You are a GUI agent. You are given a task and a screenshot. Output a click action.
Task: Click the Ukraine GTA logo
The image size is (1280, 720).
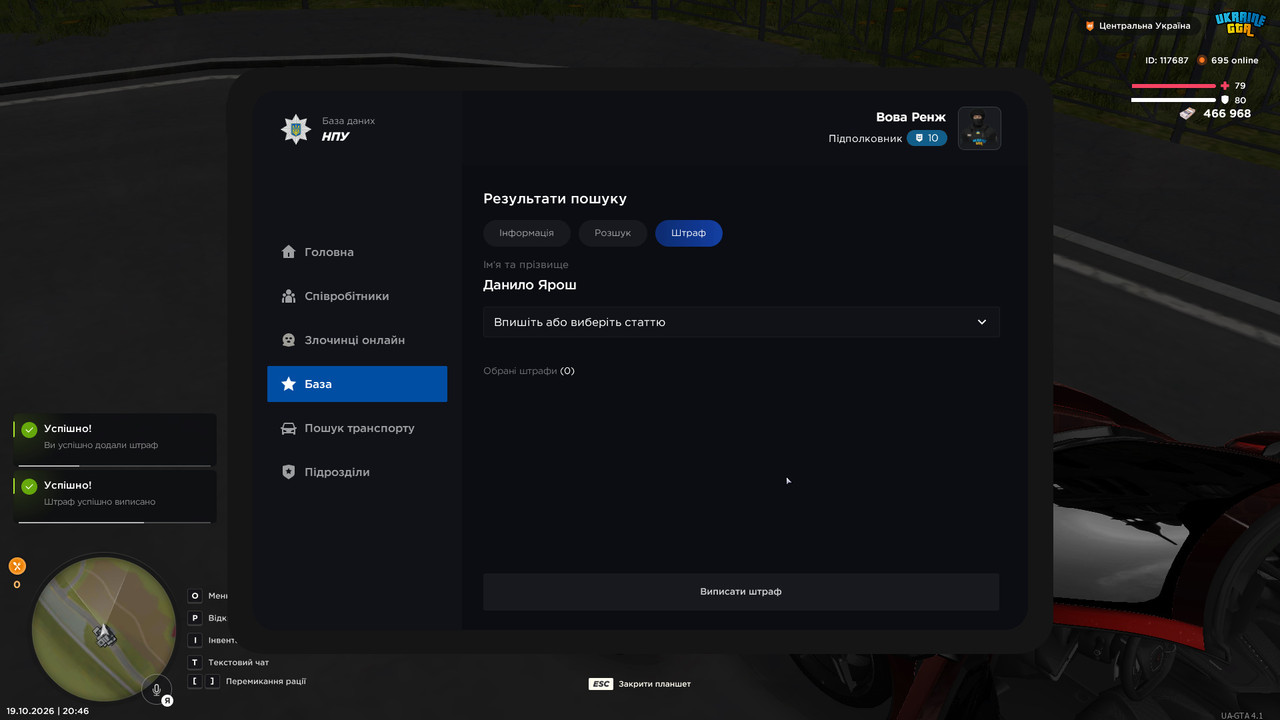1240,24
